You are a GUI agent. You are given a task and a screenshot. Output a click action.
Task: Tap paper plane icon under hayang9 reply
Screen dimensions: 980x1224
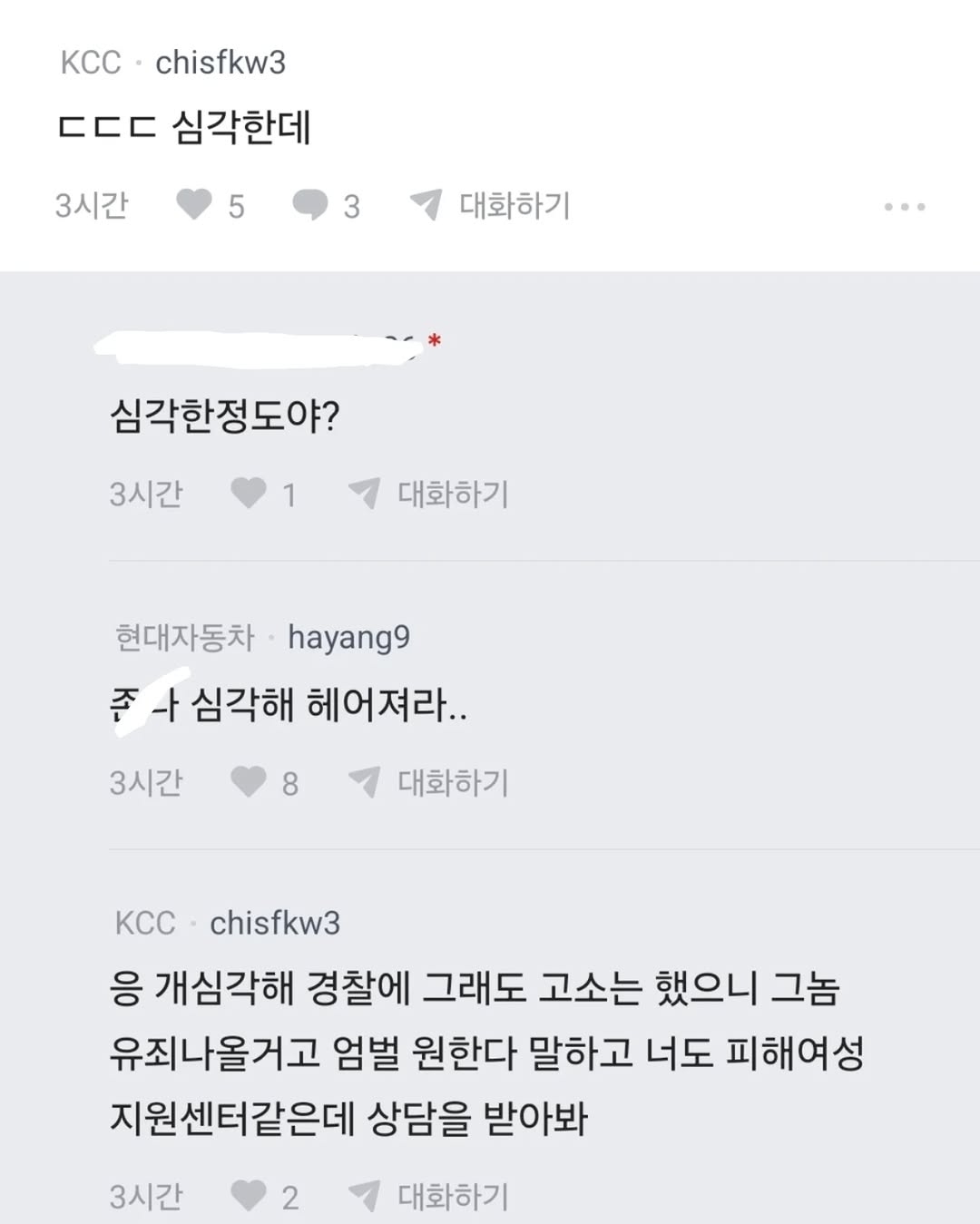pos(364,781)
